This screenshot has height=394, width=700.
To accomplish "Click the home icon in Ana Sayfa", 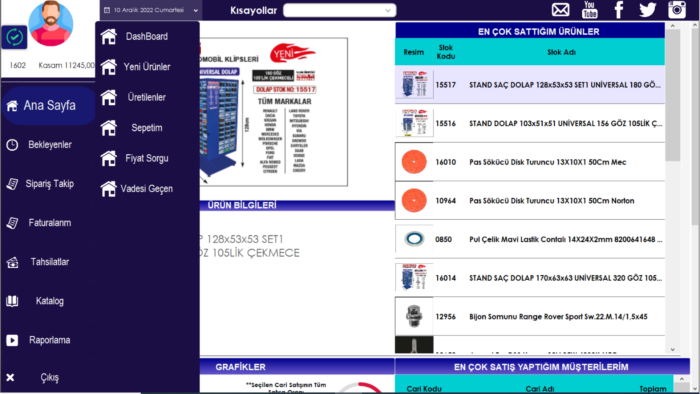I will tap(12, 106).
